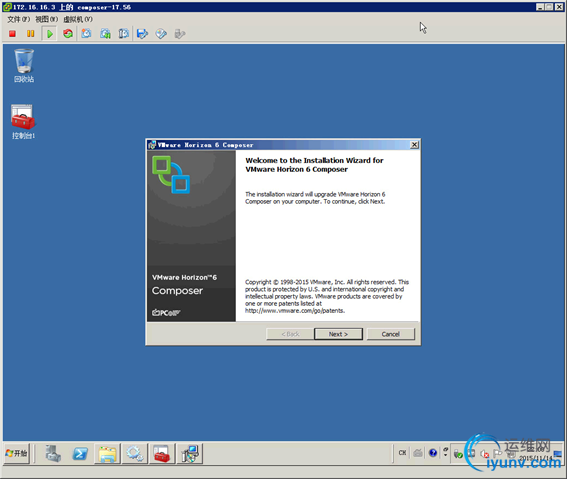Click the Reset virtual machine toolbar icon
The width and height of the screenshot is (567, 479).
click(x=68, y=34)
